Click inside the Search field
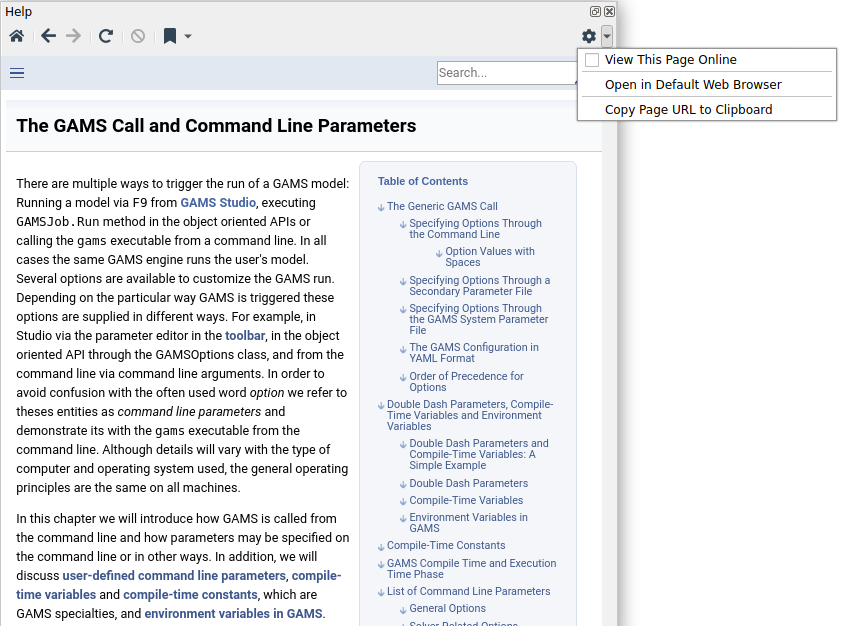This screenshot has width=844, height=626. point(505,73)
